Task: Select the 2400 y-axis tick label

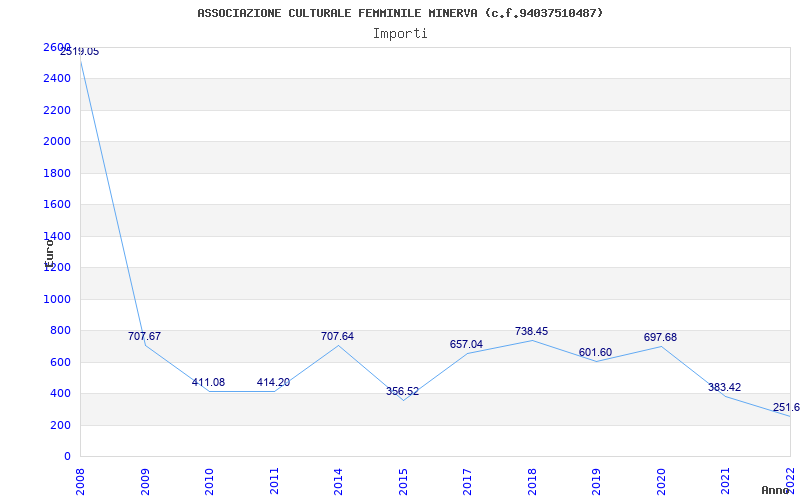Action: [x=57, y=78]
